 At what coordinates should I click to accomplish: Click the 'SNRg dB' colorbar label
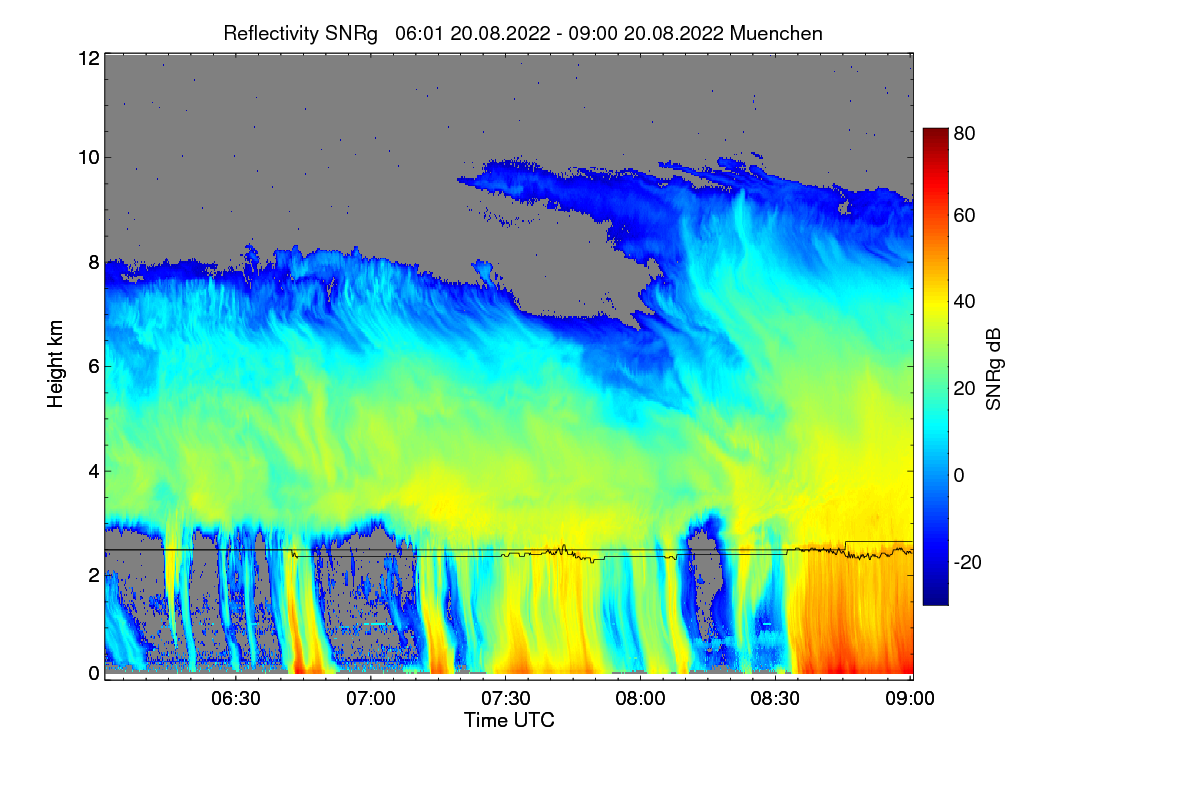[993, 370]
